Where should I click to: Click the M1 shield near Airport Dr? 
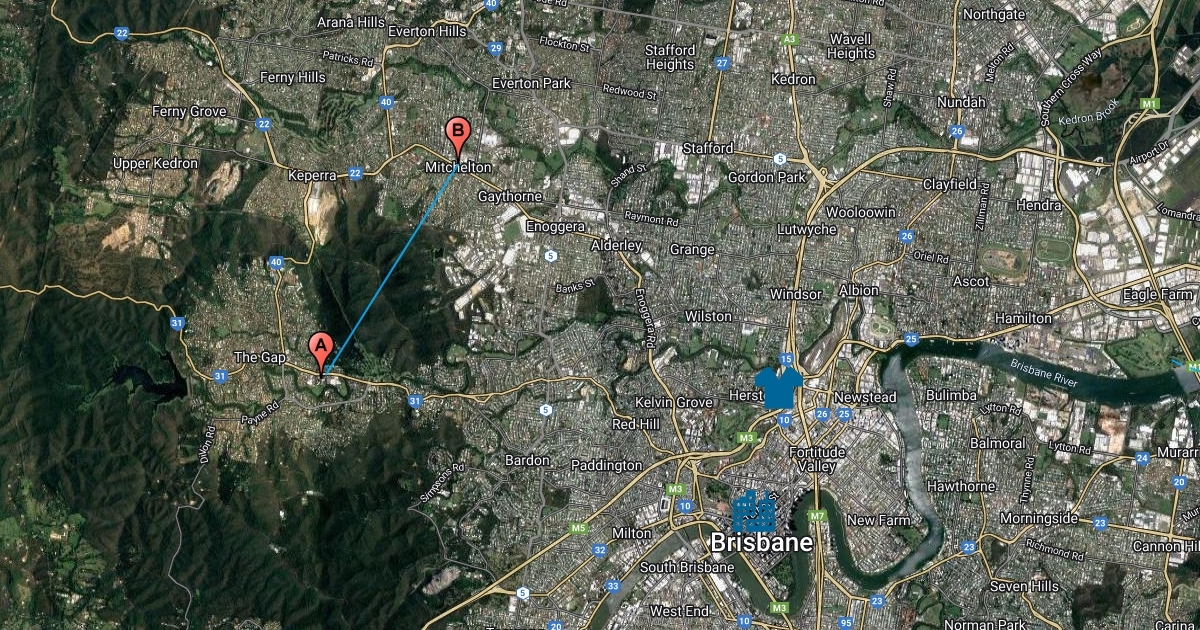click(1150, 104)
